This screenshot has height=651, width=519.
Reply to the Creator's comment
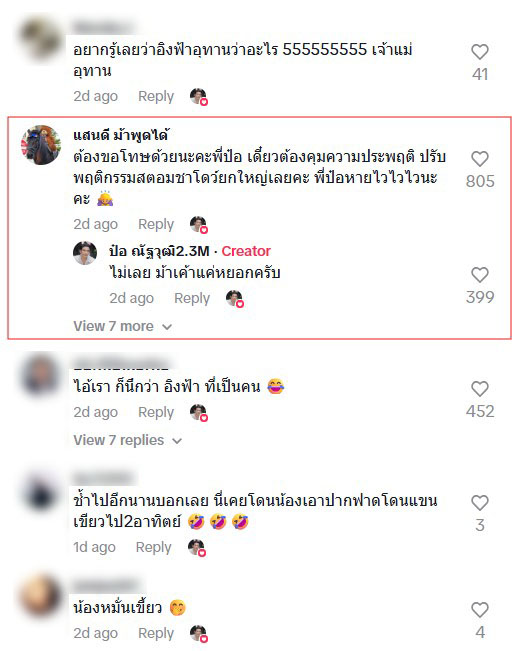coord(192,298)
